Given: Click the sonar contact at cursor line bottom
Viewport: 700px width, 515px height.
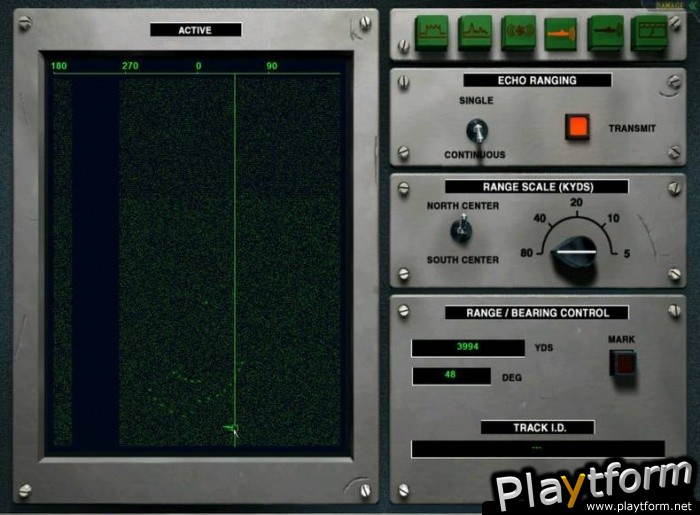Looking at the screenshot, I should pyautogui.click(x=232, y=429).
